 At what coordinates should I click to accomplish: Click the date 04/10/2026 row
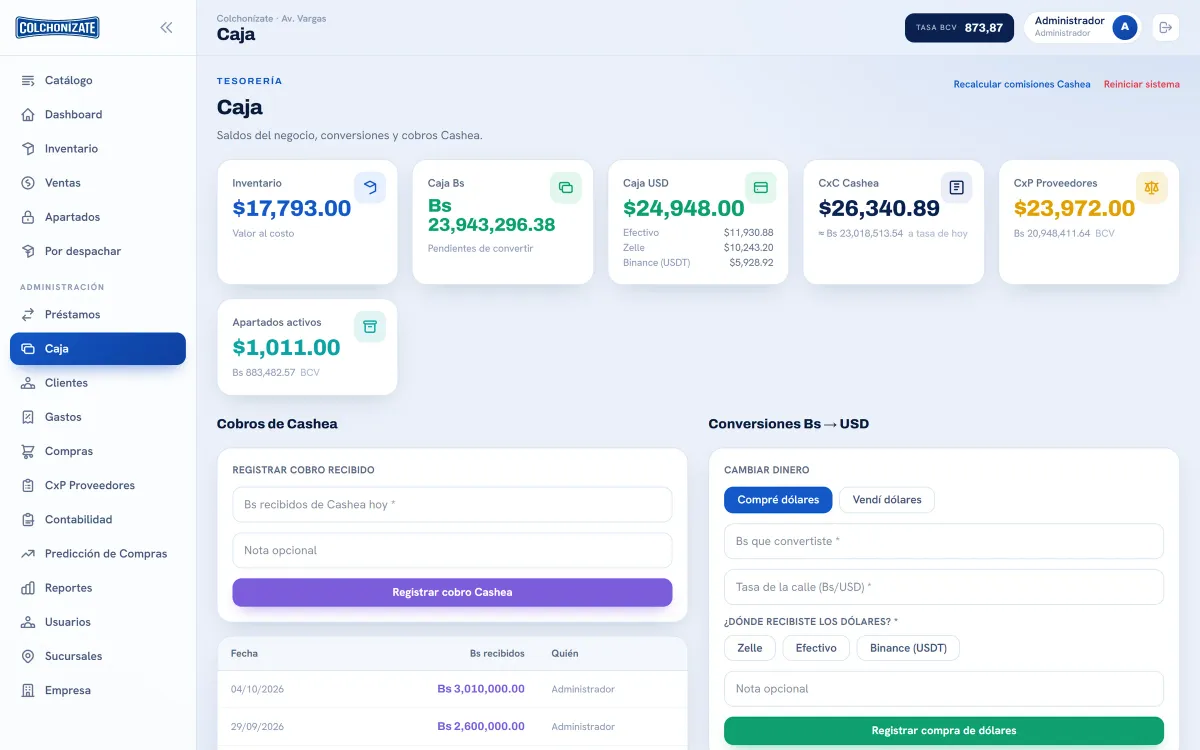pyautogui.click(x=452, y=689)
